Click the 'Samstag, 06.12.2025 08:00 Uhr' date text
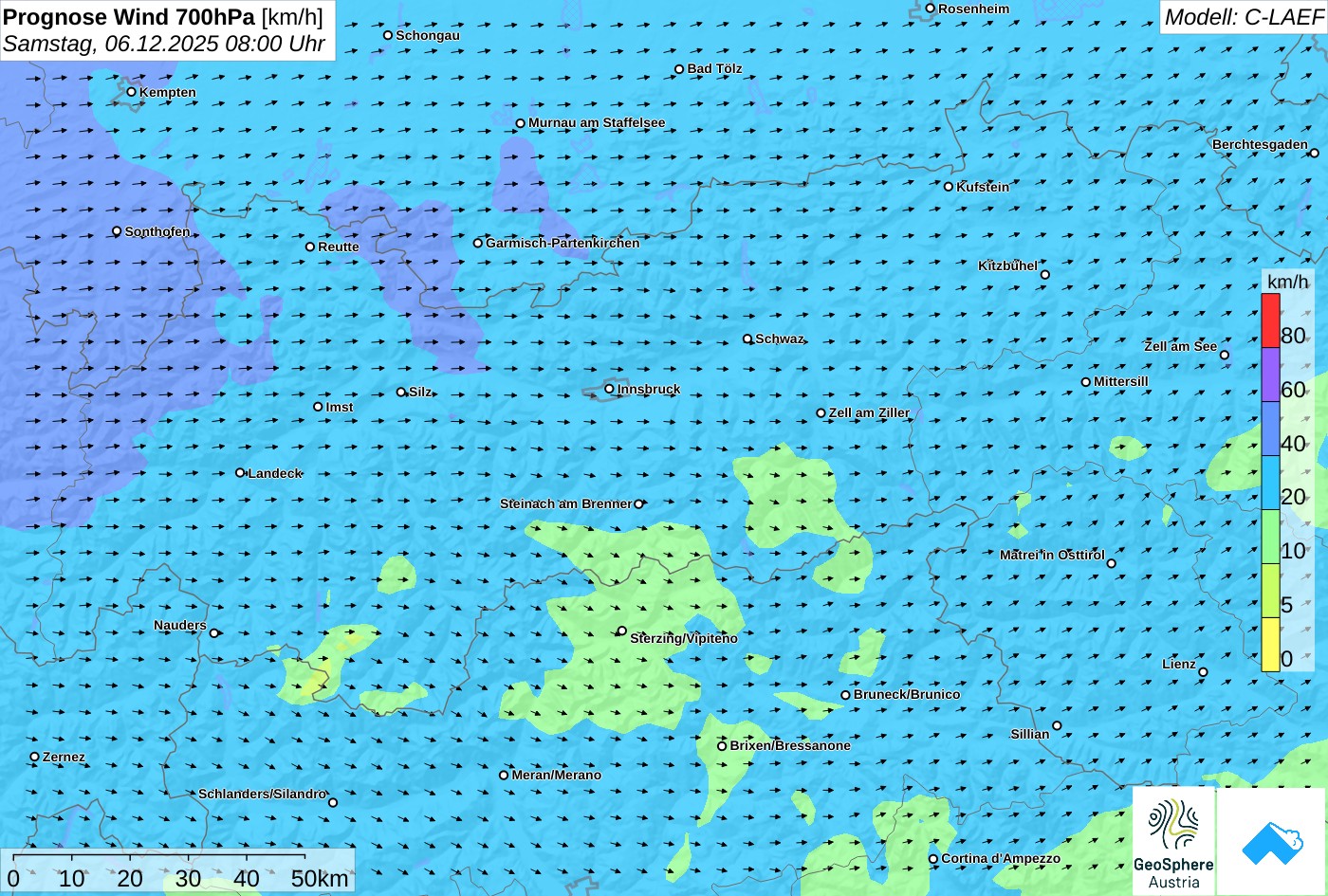Image resolution: width=1328 pixels, height=896 pixels. pyautogui.click(x=164, y=44)
